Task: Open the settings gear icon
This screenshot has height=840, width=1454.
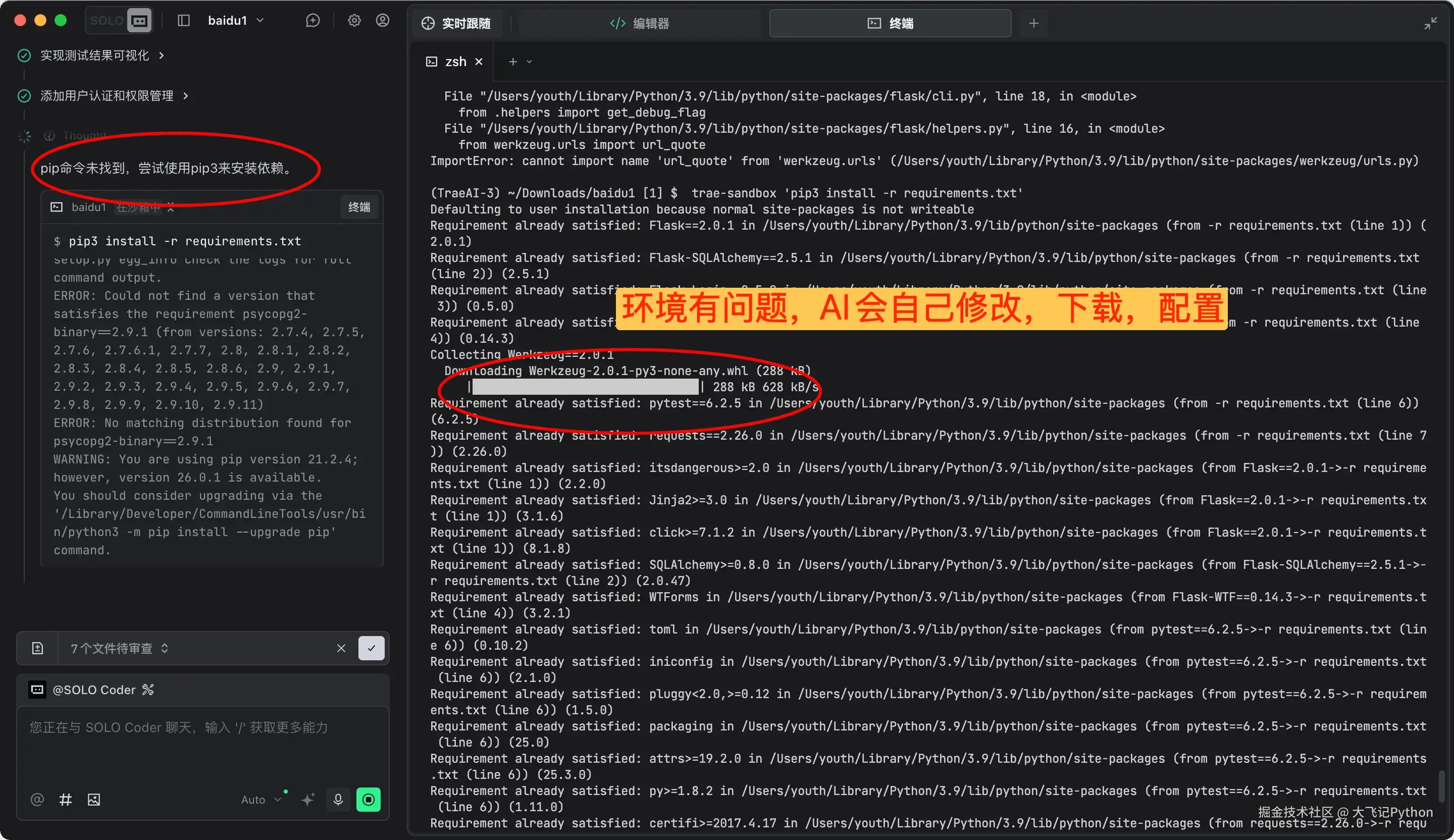Action: pyautogui.click(x=354, y=21)
